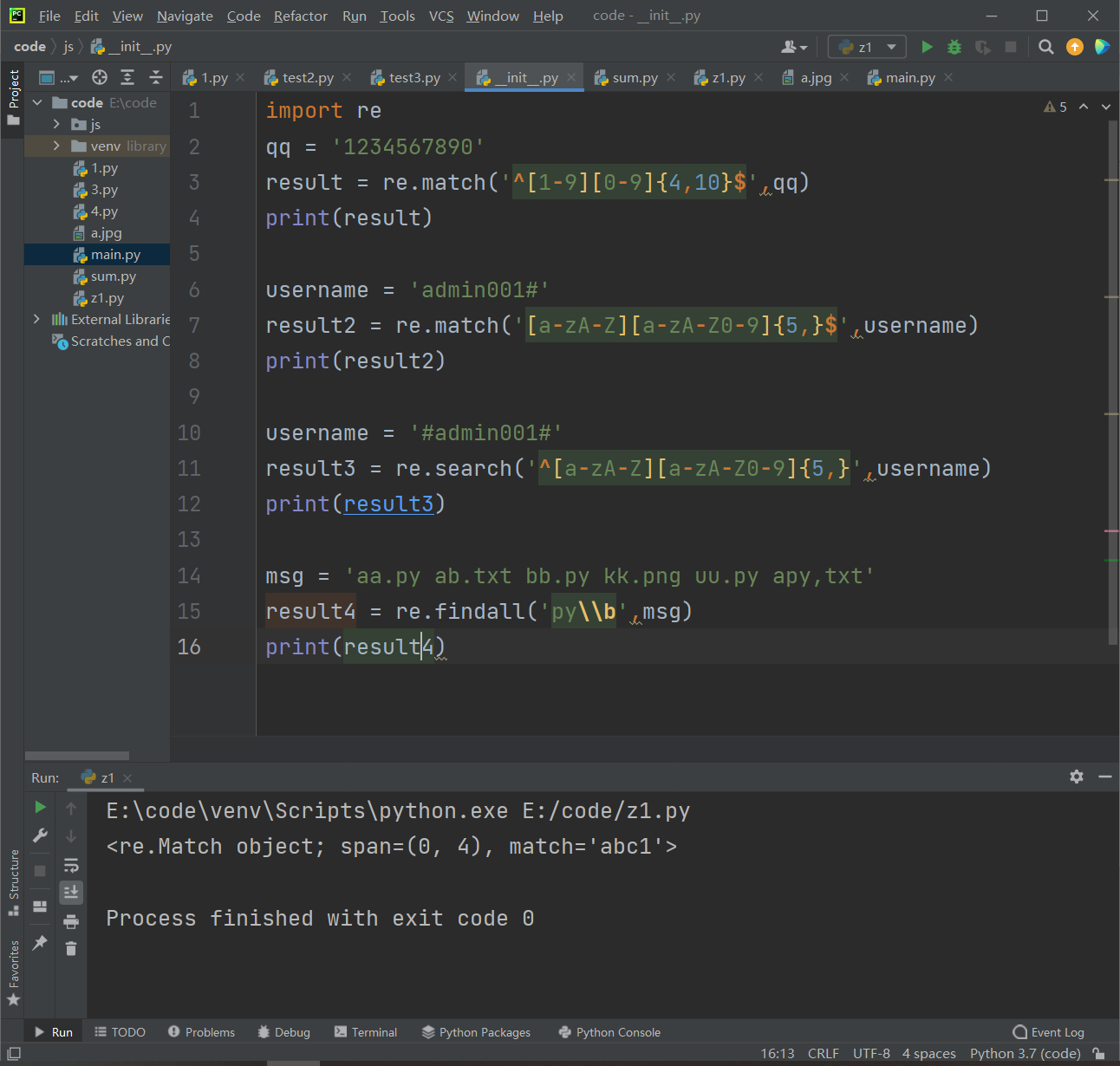
Task: Close the __init__.py editor tab
Action: click(x=571, y=77)
